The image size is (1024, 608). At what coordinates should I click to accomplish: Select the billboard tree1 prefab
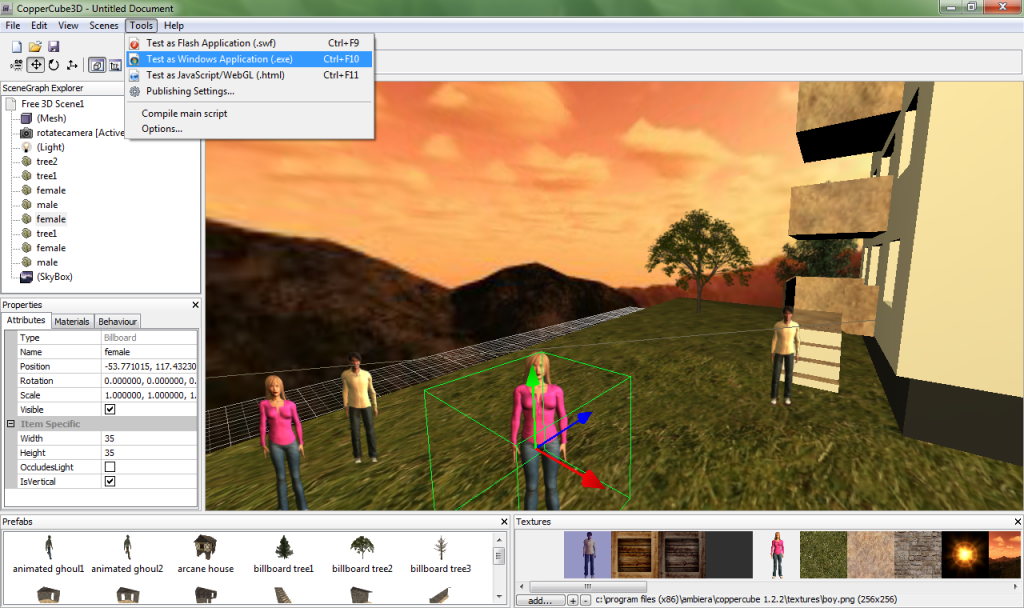tap(283, 554)
